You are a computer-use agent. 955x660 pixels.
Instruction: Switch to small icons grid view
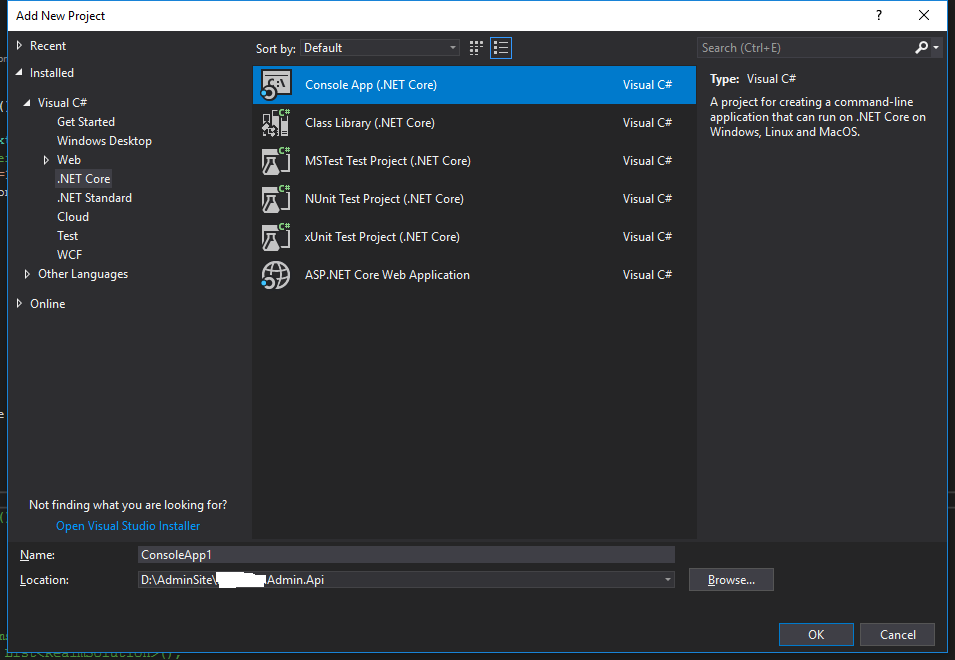click(x=476, y=48)
